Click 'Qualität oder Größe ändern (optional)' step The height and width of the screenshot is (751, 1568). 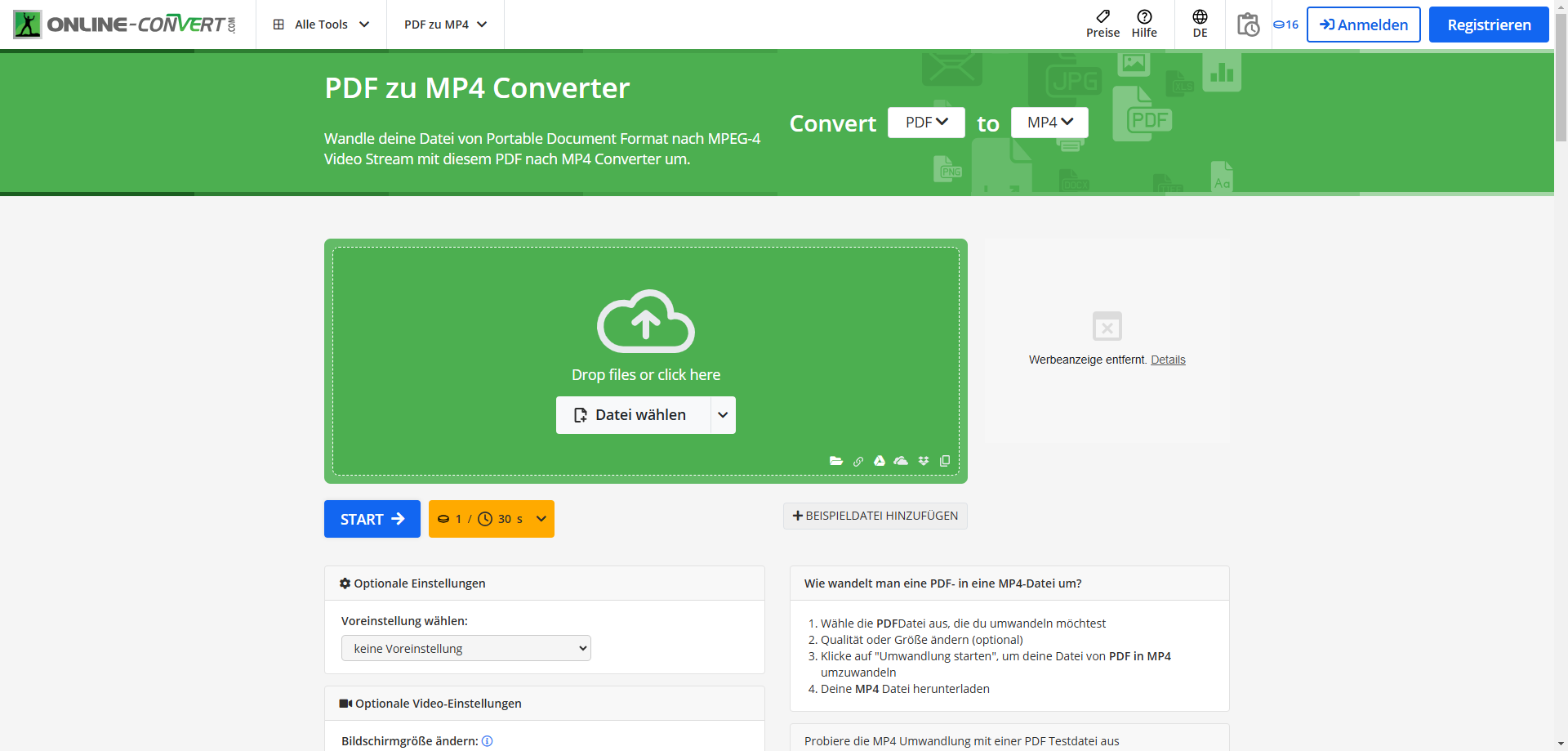[922, 640]
